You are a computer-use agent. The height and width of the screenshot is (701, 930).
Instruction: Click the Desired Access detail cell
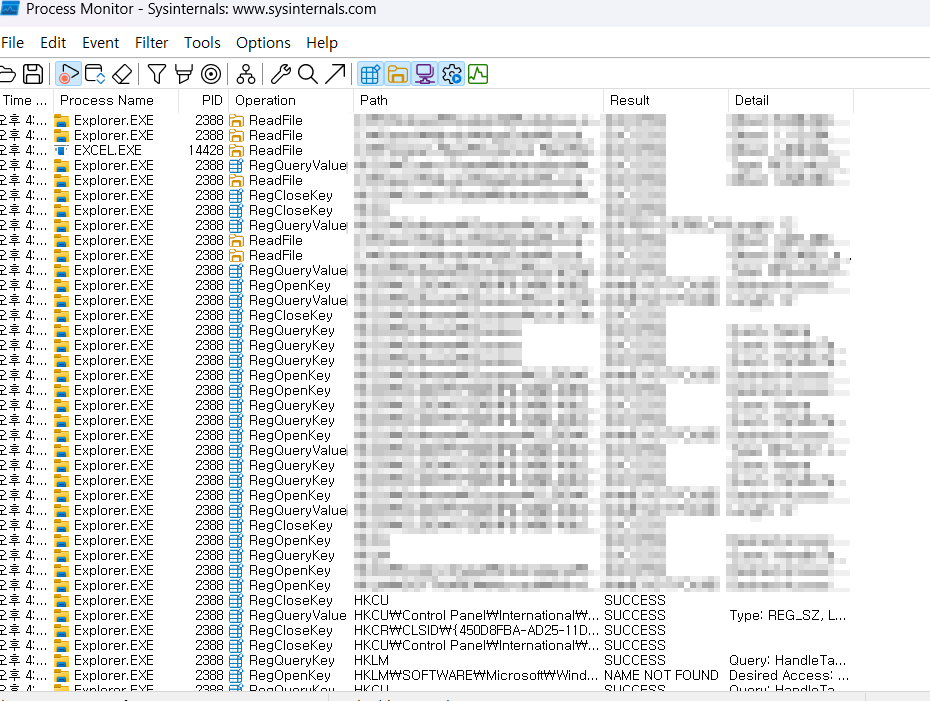pyautogui.click(x=789, y=675)
